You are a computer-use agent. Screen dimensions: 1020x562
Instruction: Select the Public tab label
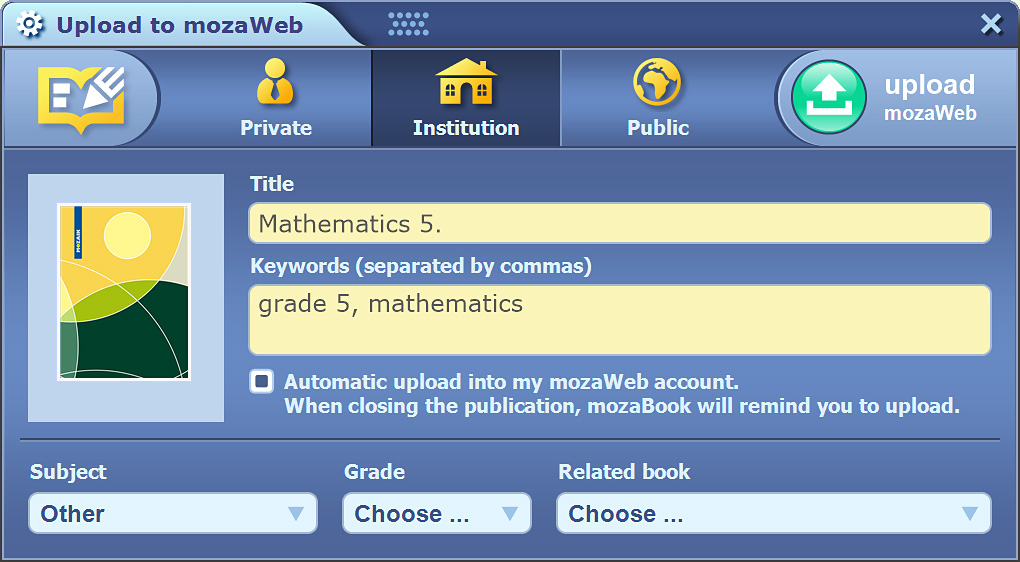pyautogui.click(x=658, y=128)
